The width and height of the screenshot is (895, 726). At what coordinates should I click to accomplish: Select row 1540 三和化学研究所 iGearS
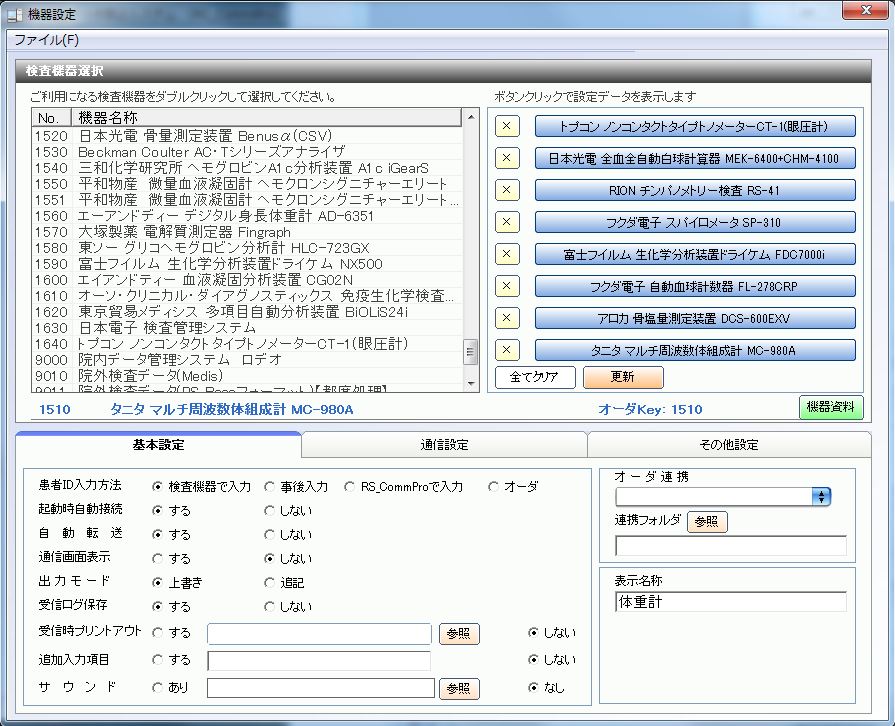tap(247, 168)
